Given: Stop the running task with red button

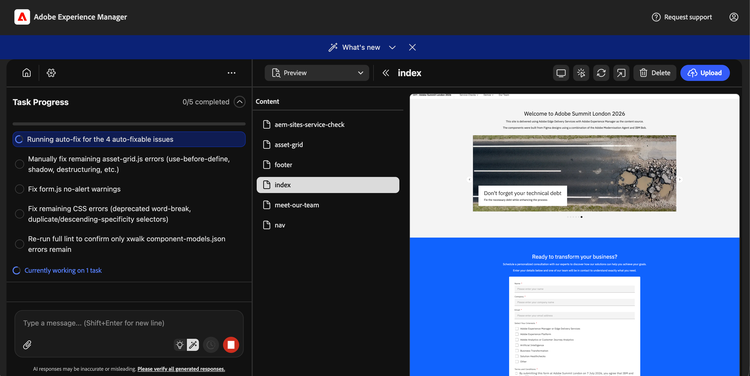Looking at the screenshot, I should point(231,344).
